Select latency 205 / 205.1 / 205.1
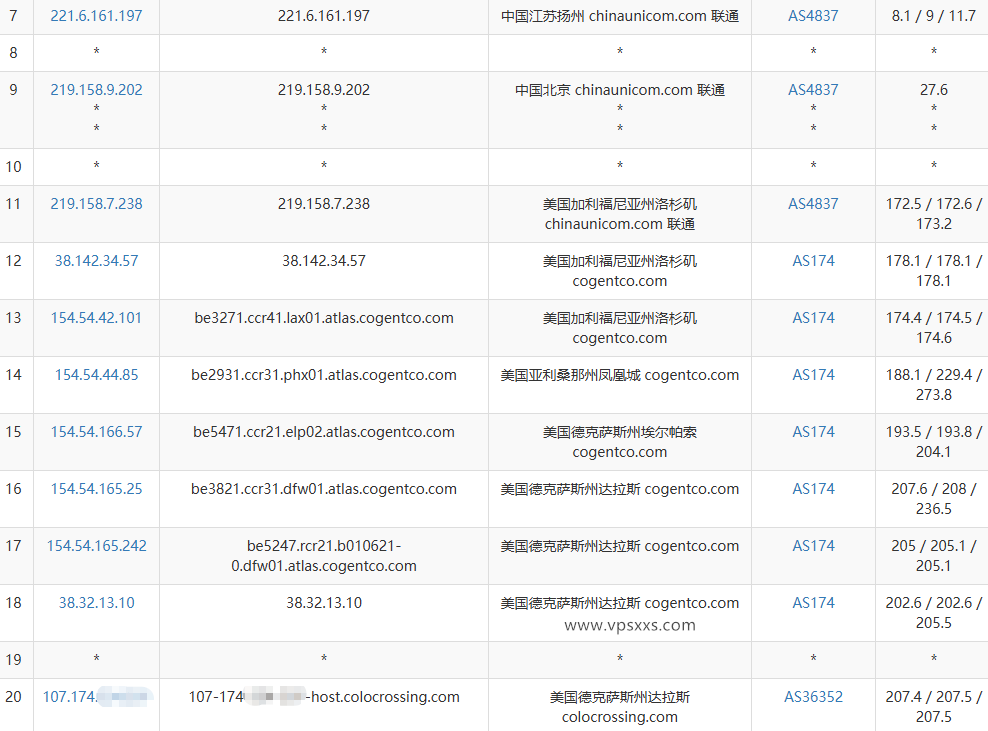Image resolution: width=988 pixels, height=731 pixels. [933, 556]
